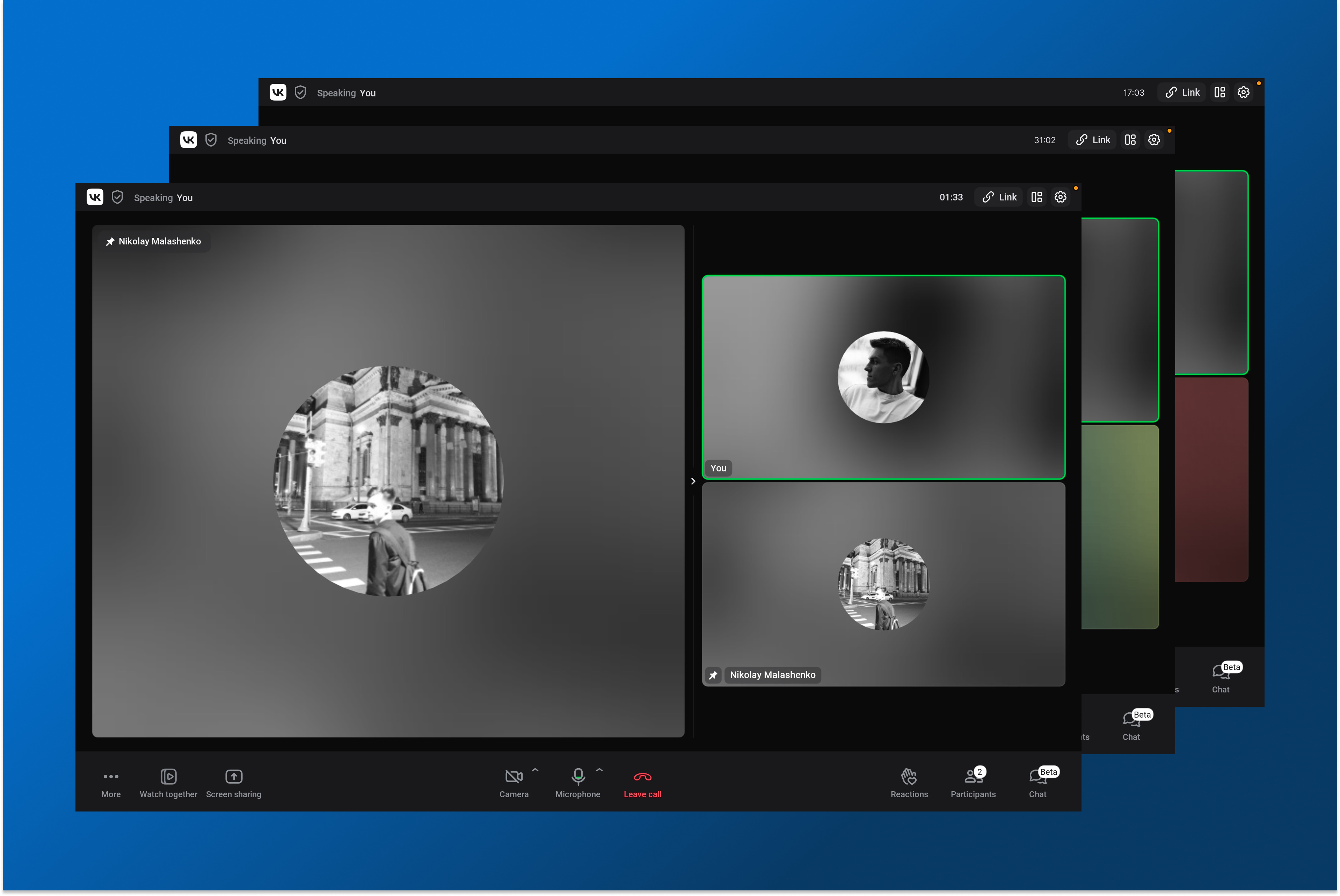The height and width of the screenshot is (896, 1340).
Task: Click the VK logo in front window
Action: tap(95, 197)
